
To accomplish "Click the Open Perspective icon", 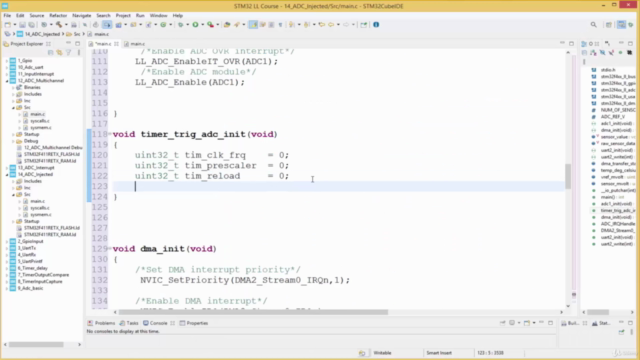I will point(609,25).
